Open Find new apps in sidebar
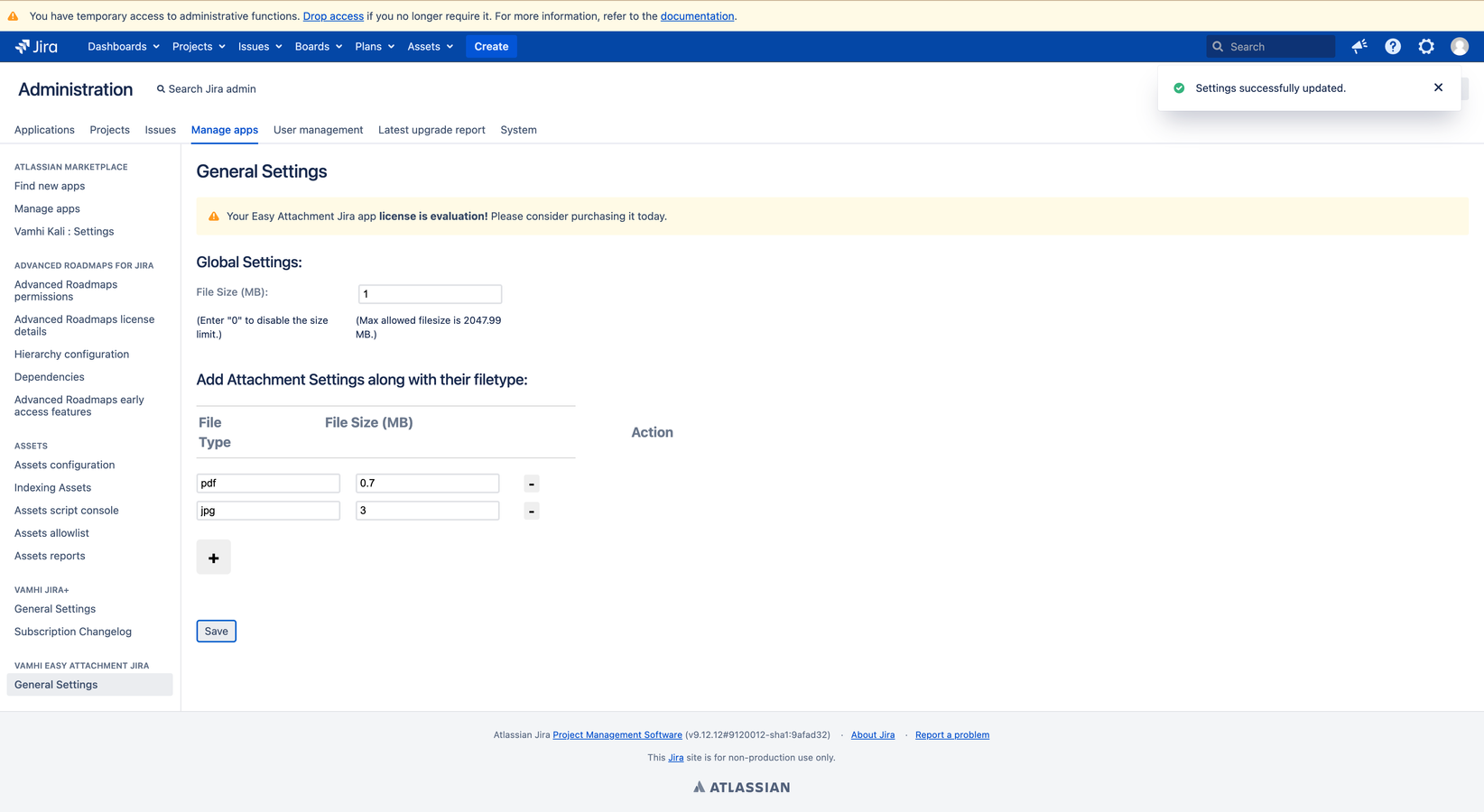Viewport: 1484px width, 812px height. [50, 186]
